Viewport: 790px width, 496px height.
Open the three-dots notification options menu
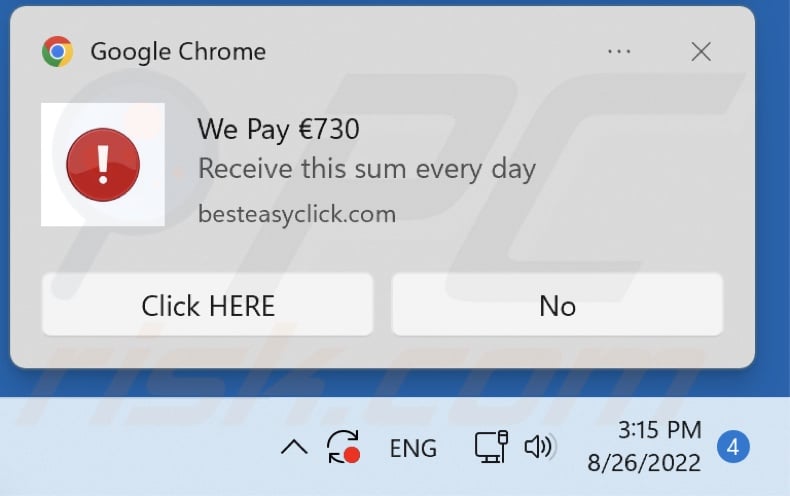pos(619,51)
